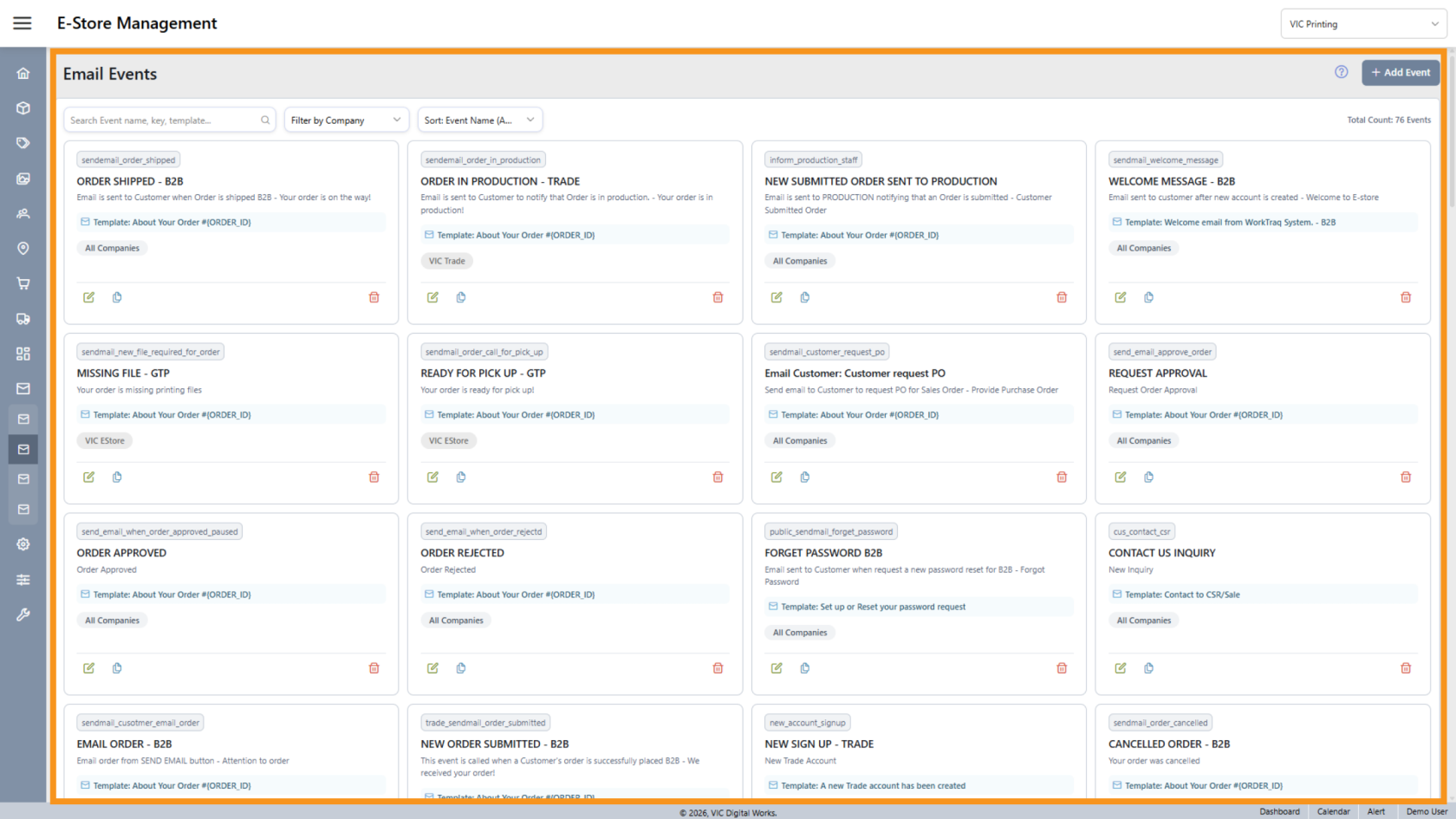
Task: Edit the ORDER IN PRODUCTION - TRADE event
Action: [x=433, y=297]
